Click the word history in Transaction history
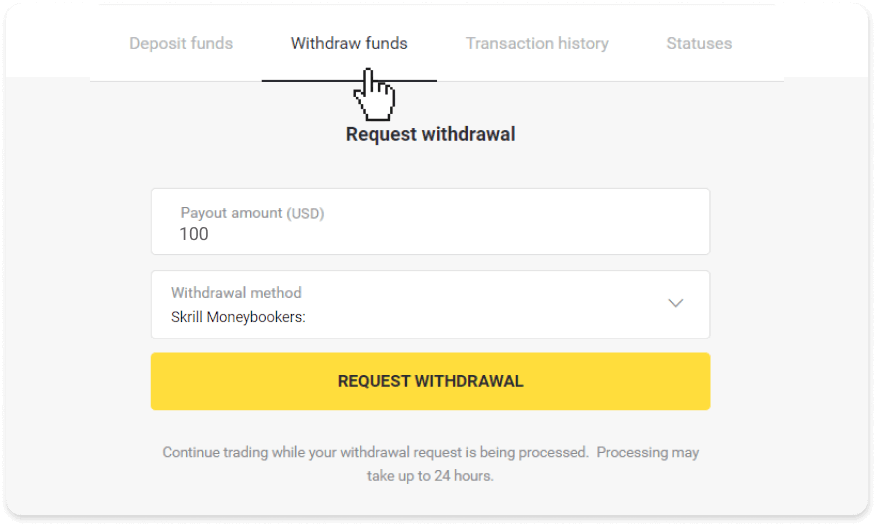This screenshot has width=876, height=526. (578, 43)
